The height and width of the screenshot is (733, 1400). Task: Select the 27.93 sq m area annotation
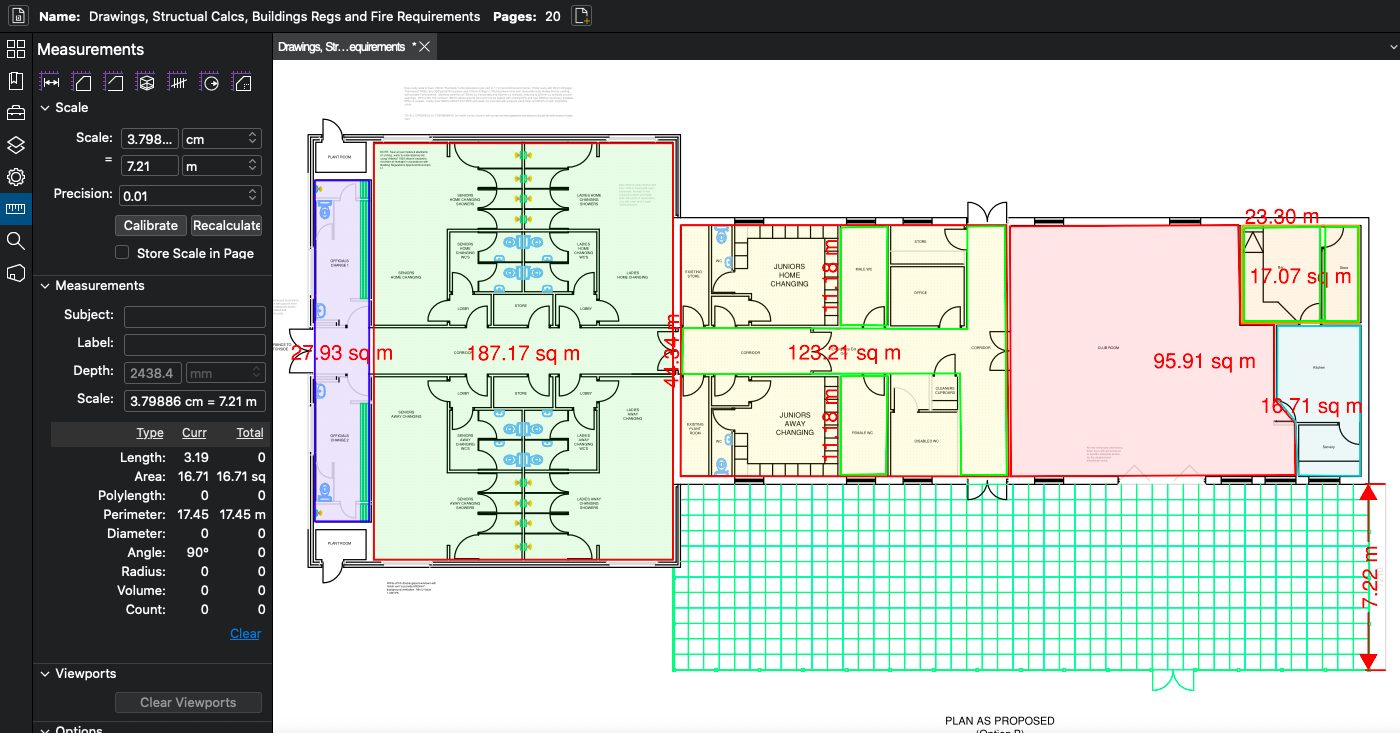tap(341, 353)
